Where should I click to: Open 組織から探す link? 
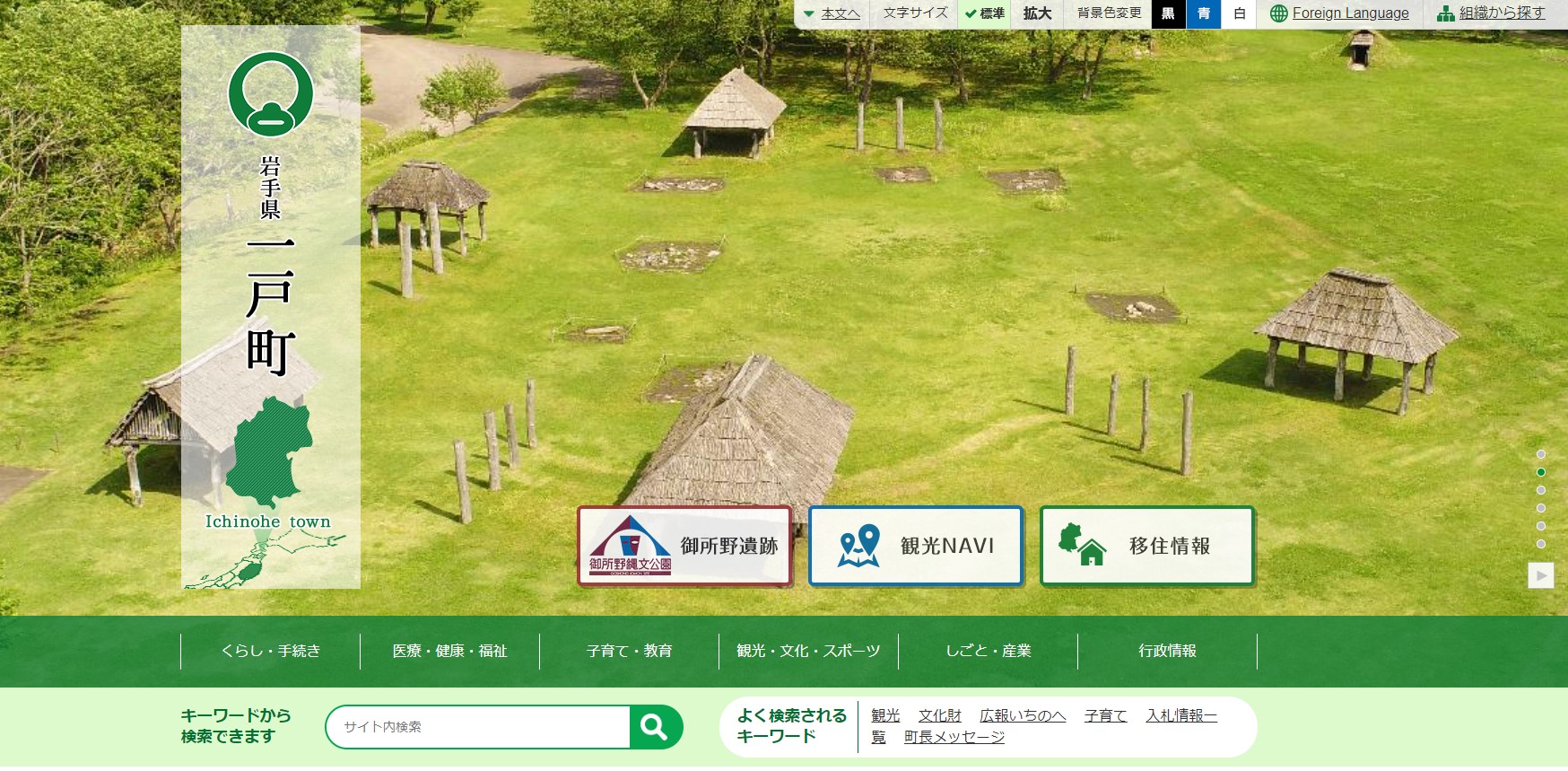[1502, 13]
